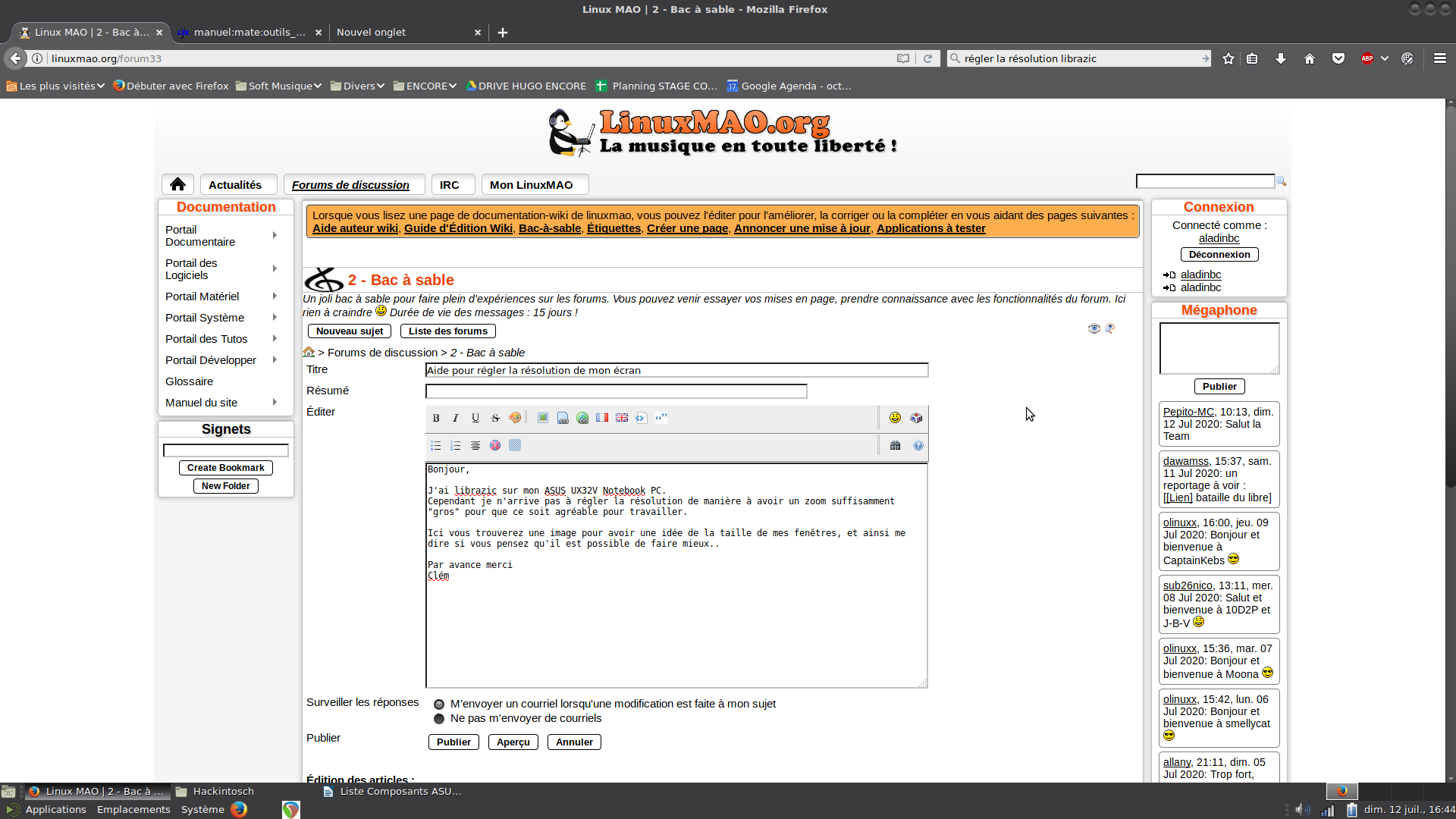Click the Déconnexion button
The width and height of the screenshot is (1456, 819).
[1219, 255]
